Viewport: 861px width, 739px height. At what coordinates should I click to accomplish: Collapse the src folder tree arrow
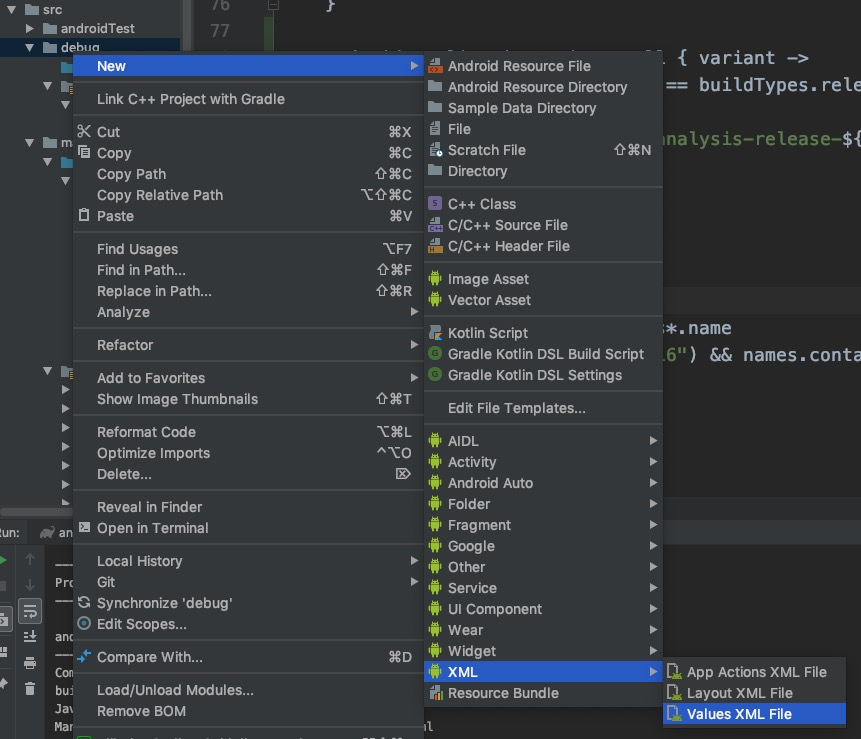[x=11, y=10]
